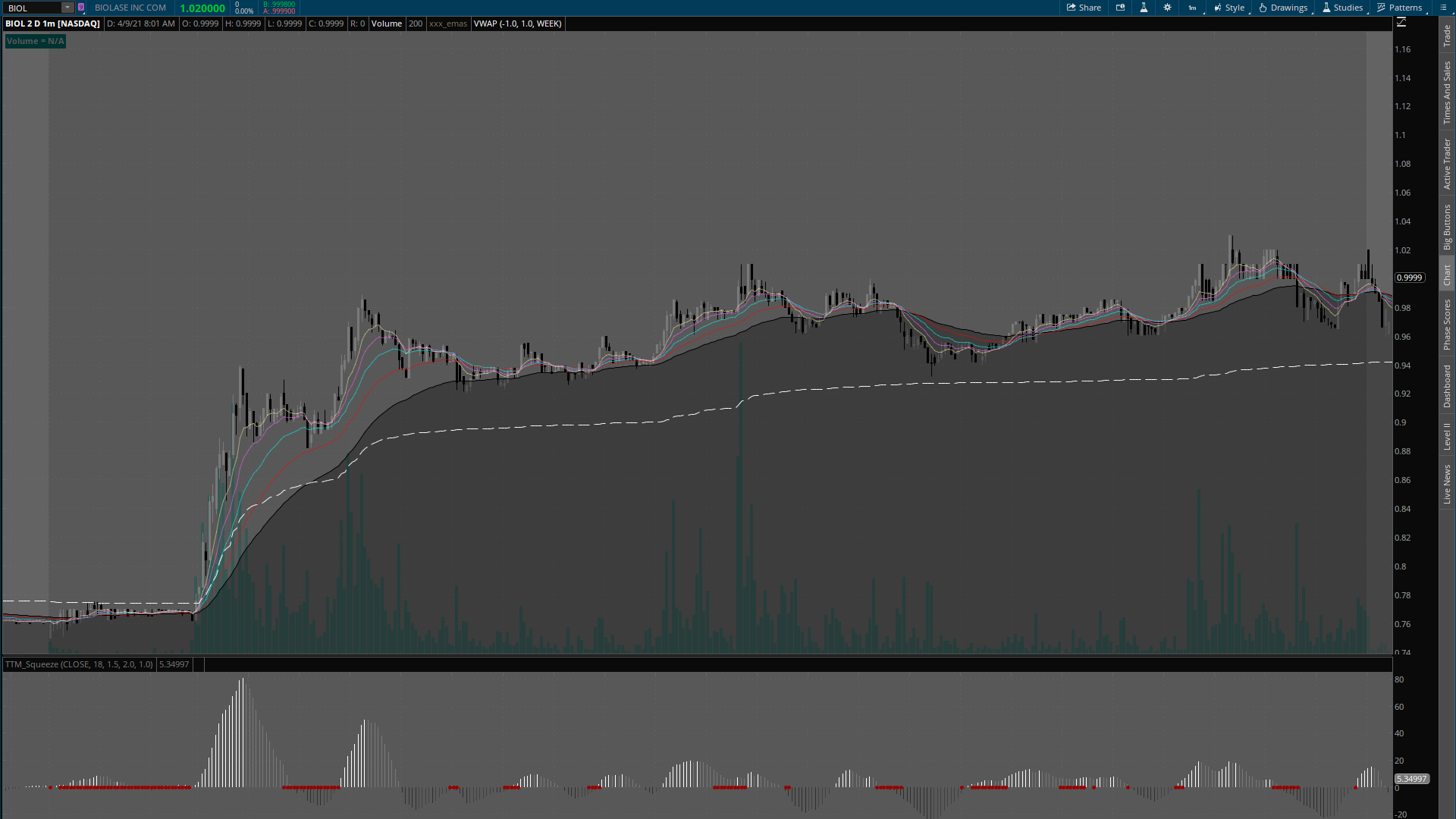Viewport: 1456px width, 819px height.
Task: Click the Share button
Action: point(1084,8)
